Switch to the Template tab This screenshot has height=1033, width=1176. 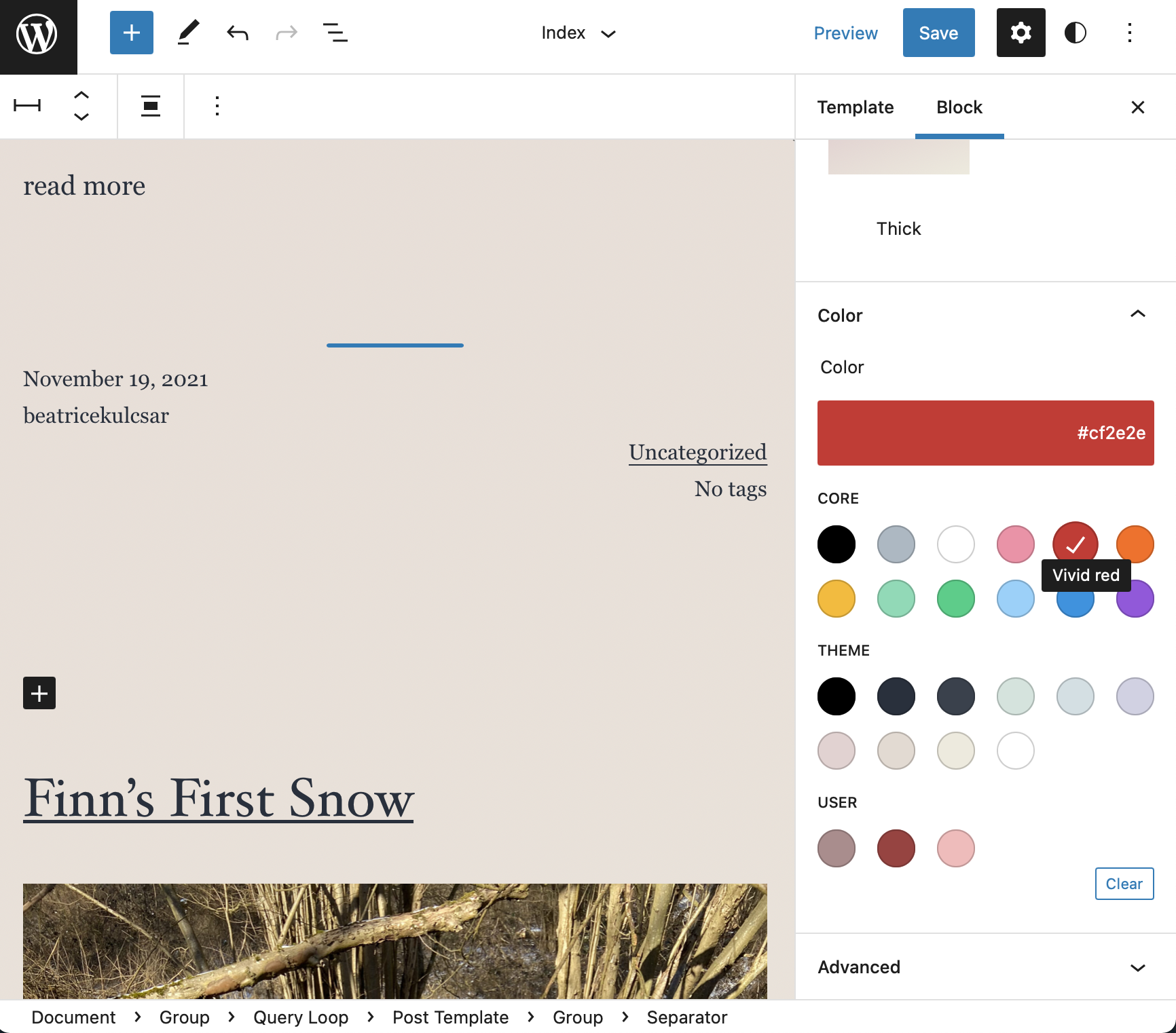(x=856, y=107)
